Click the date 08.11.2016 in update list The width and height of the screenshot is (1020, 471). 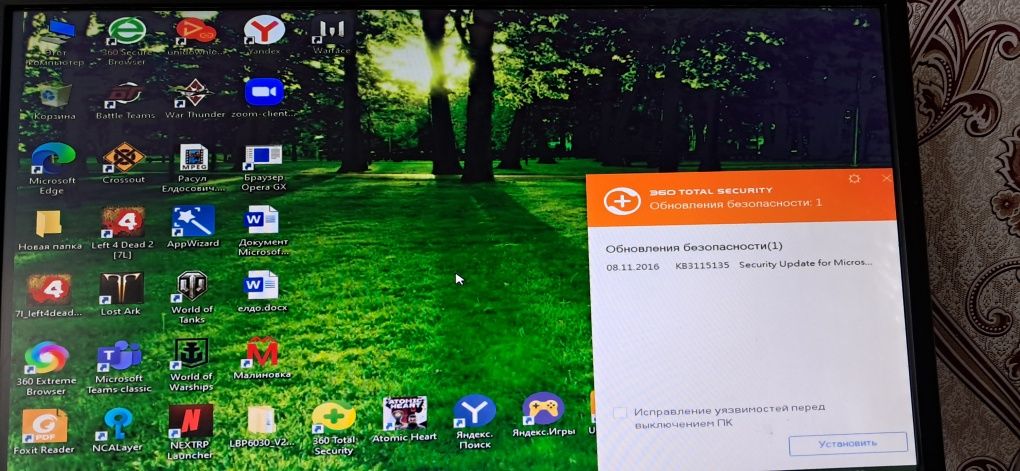point(632,266)
